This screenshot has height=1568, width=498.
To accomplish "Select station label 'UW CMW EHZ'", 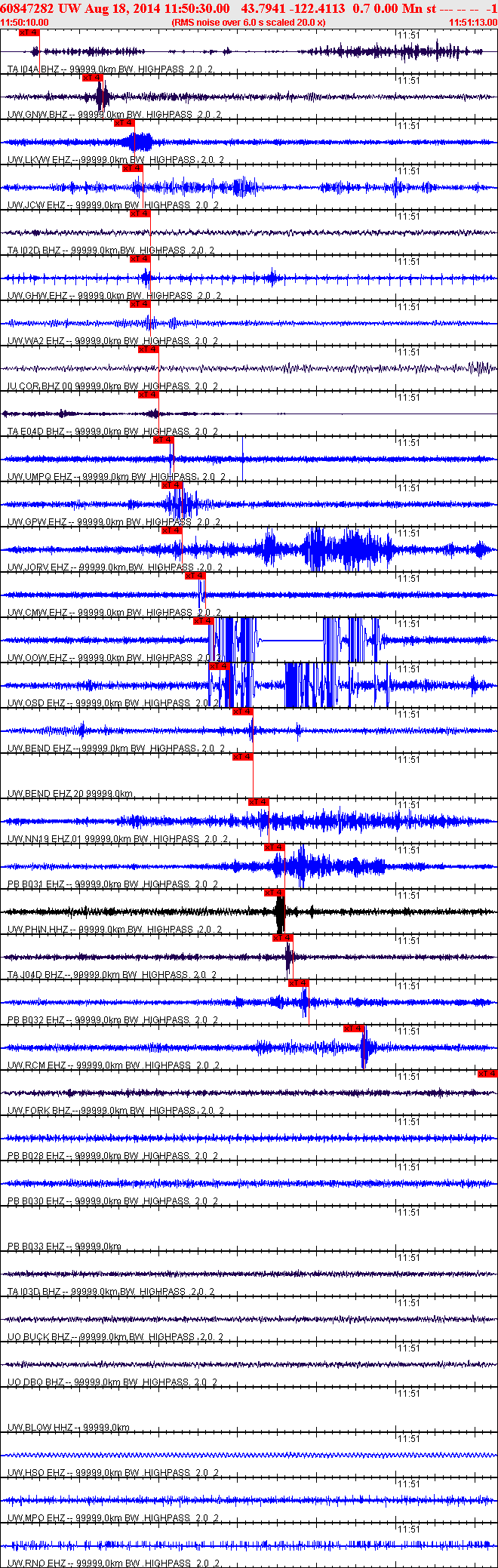I will pyautogui.click(x=38, y=613).
